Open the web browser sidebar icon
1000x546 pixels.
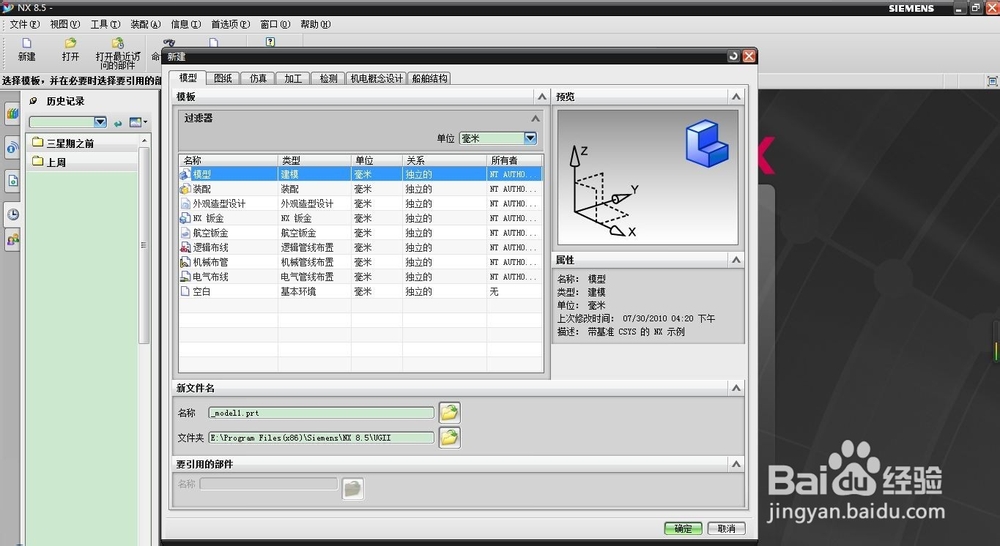[12, 148]
